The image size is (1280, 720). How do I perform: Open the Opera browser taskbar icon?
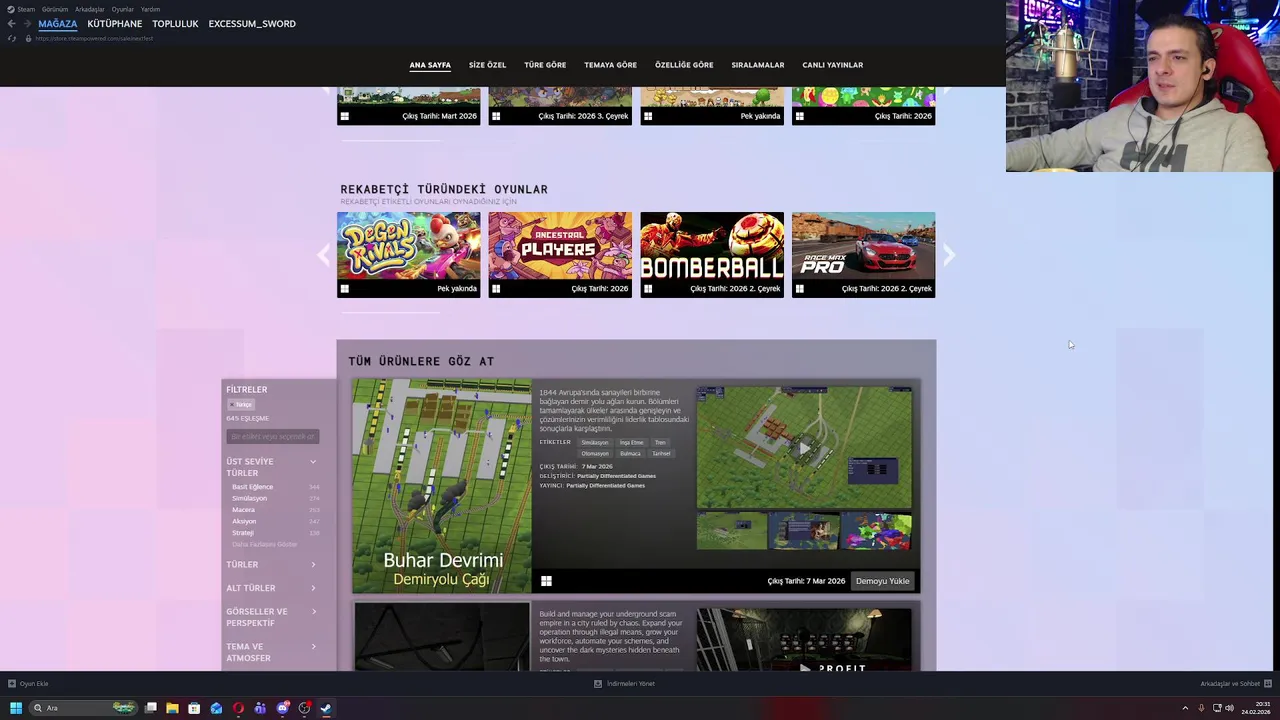238,708
